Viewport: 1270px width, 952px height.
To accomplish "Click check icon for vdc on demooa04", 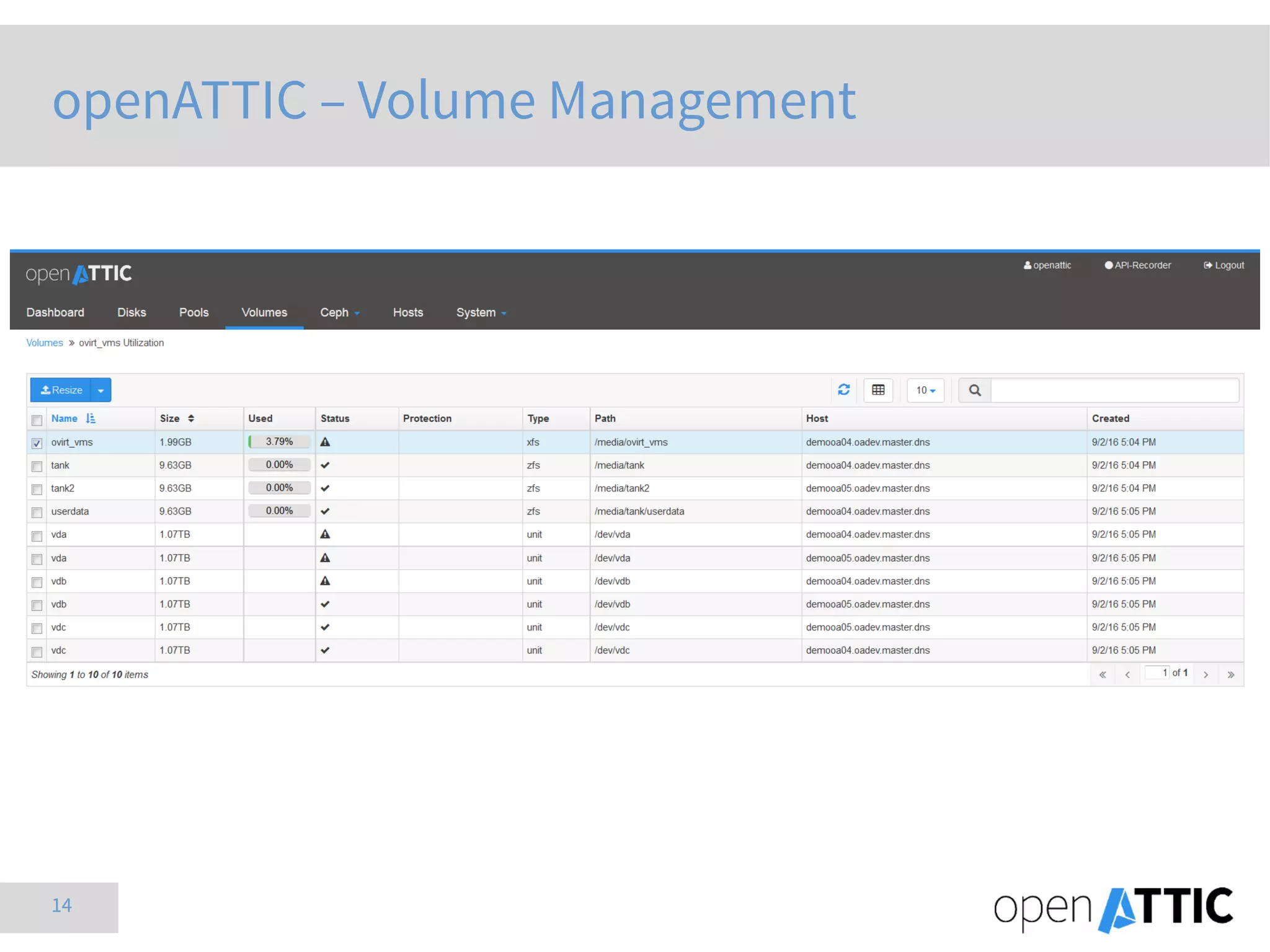I will point(325,650).
